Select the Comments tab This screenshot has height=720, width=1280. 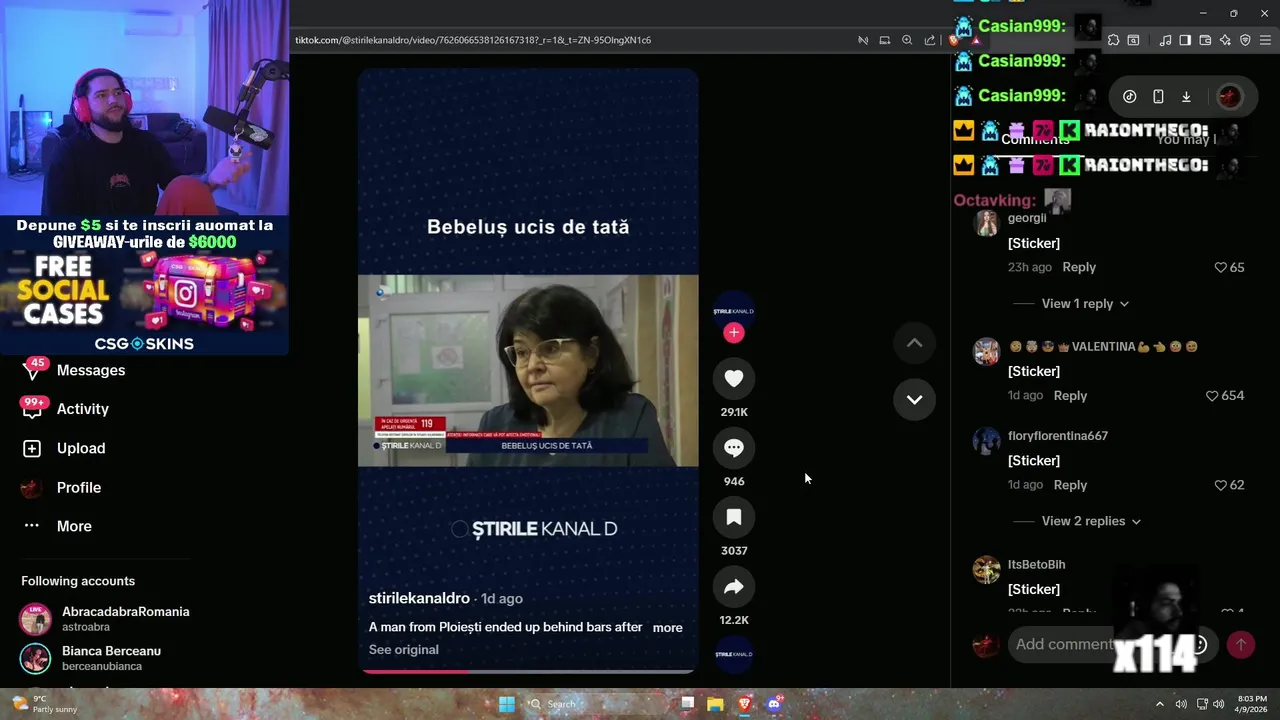[1036, 139]
